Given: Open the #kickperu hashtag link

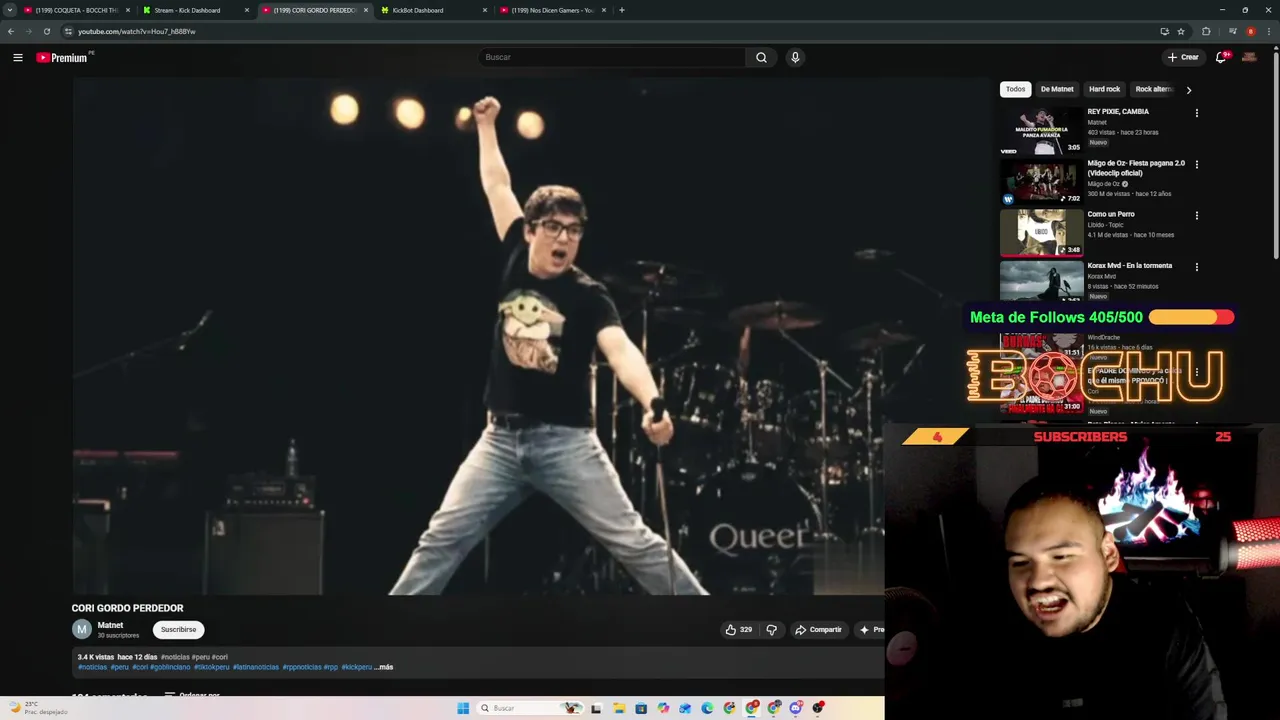Looking at the screenshot, I should coord(356,667).
